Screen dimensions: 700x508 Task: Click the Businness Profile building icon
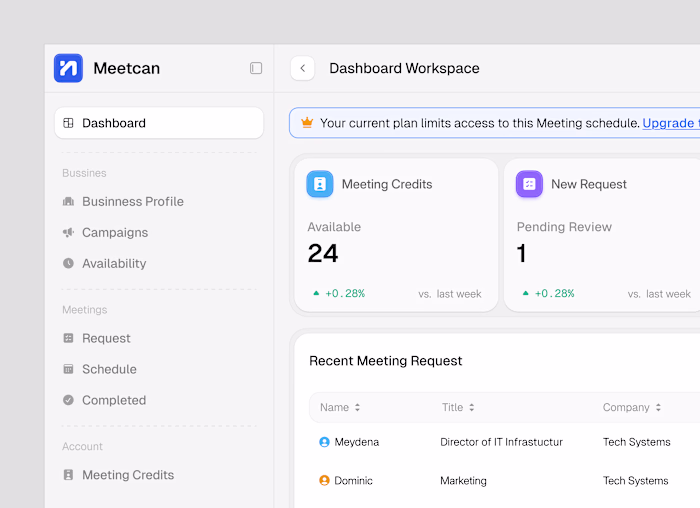click(x=68, y=201)
